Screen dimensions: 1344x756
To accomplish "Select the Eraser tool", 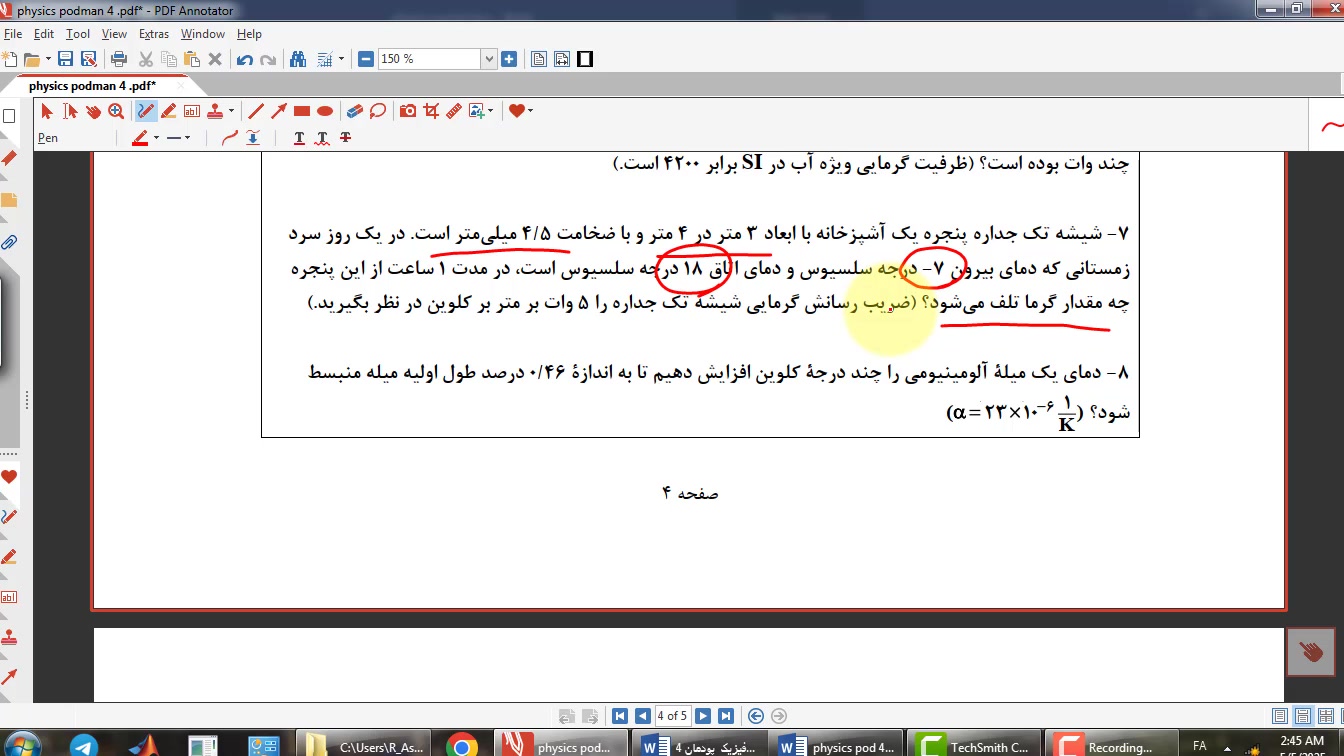I will (354, 111).
